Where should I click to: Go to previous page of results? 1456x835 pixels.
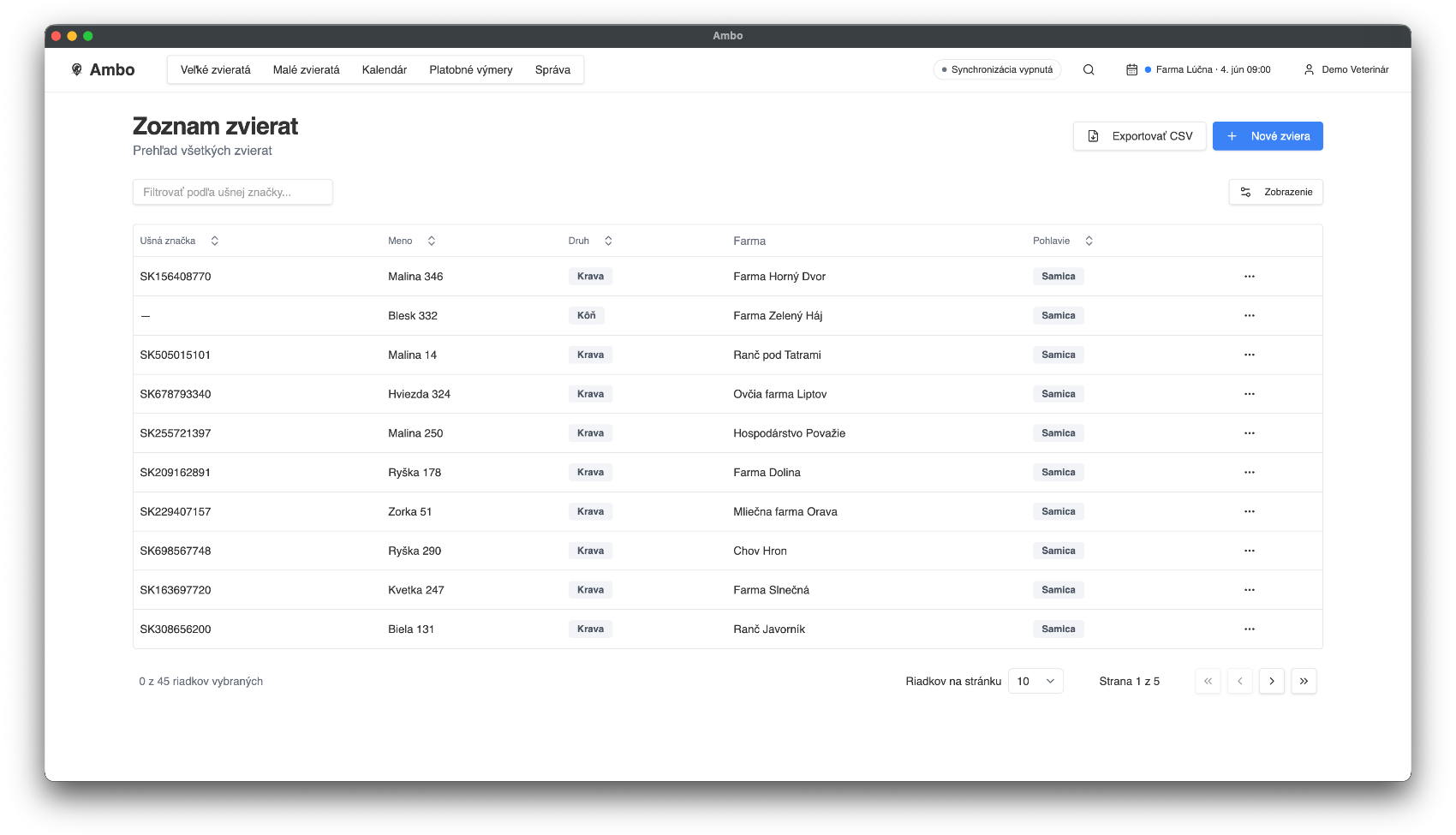tap(1239, 681)
